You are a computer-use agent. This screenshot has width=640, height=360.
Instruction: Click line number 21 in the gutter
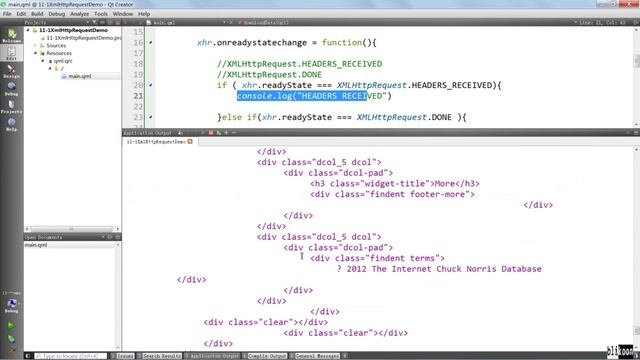[x=138, y=96]
